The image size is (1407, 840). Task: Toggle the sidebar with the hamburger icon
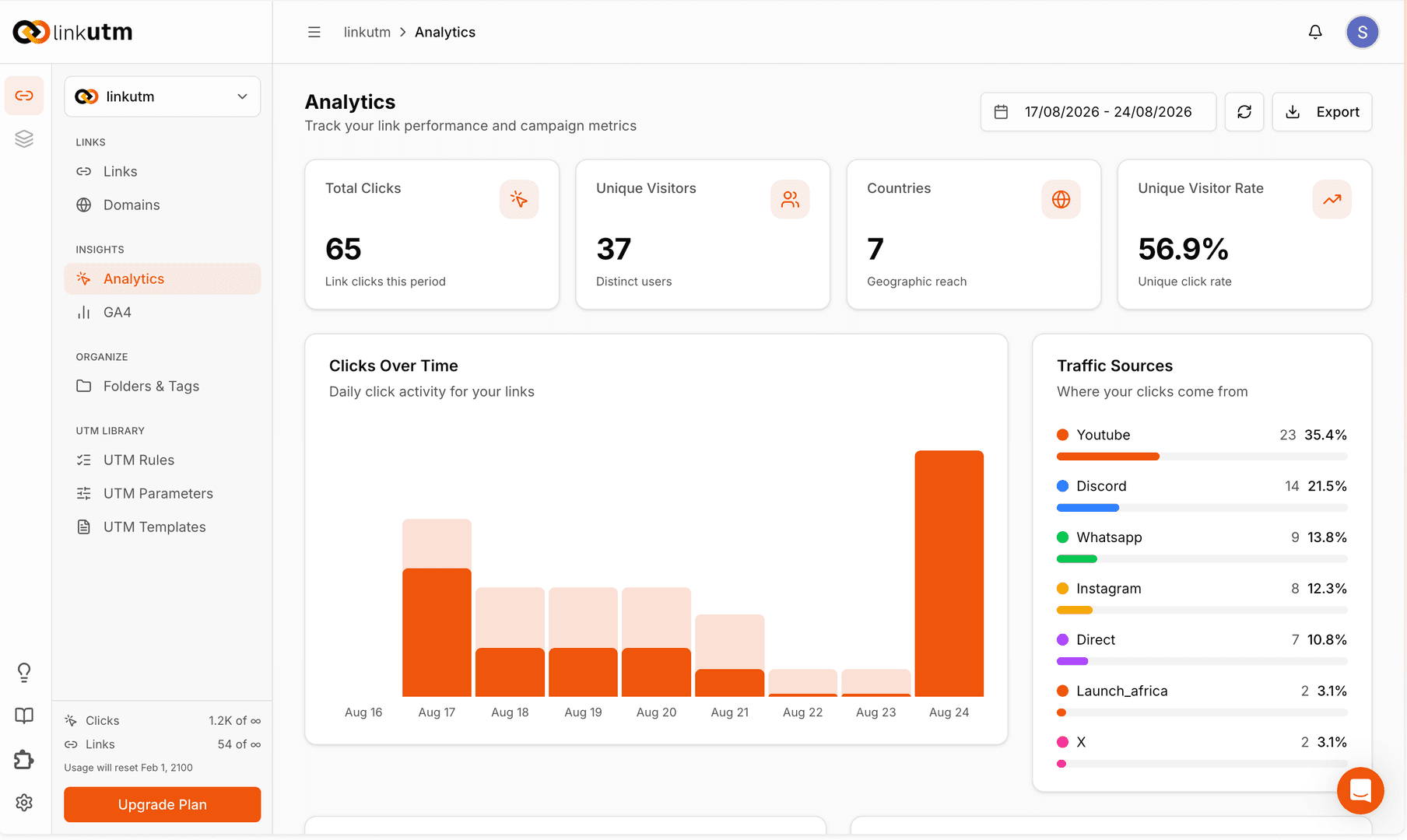coord(314,32)
